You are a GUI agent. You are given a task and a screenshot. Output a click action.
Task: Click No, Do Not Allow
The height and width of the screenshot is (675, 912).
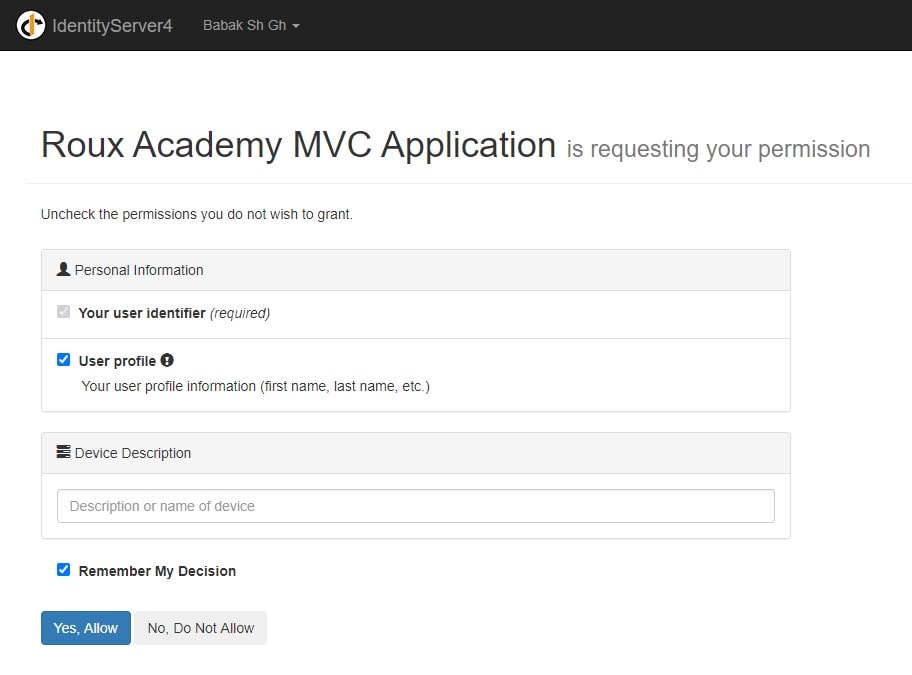tap(200, 628)
